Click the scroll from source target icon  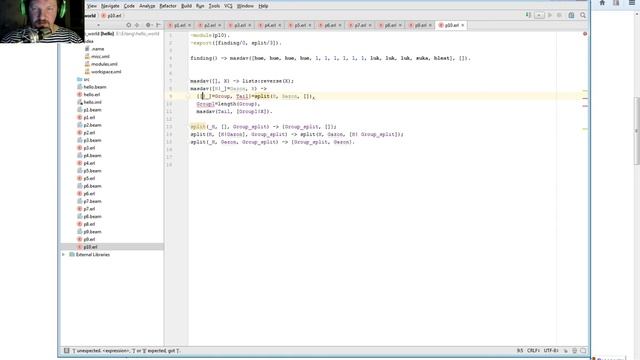click(x=129, y=25)
